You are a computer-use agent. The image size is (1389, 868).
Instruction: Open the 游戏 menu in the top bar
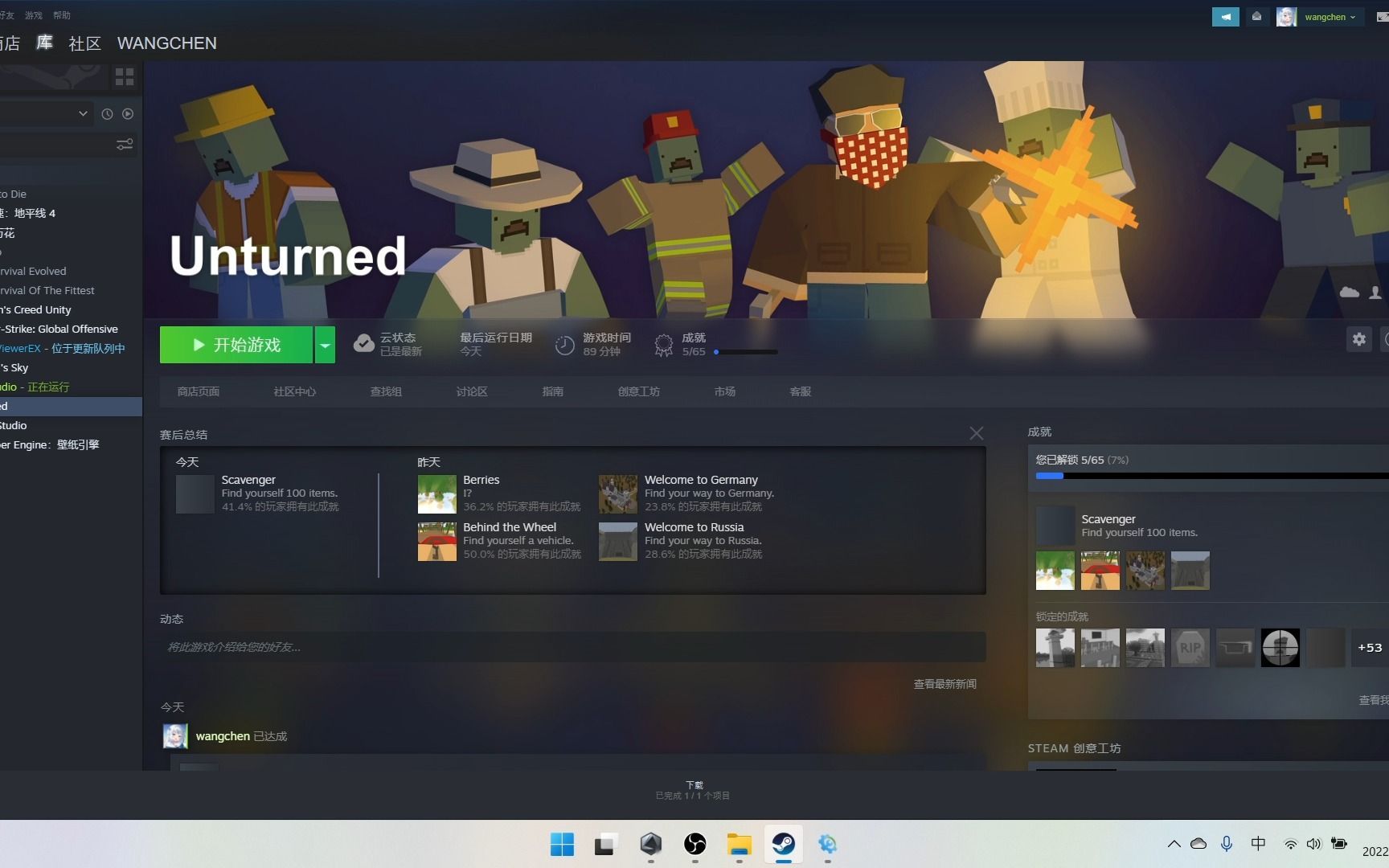point(34,15)
